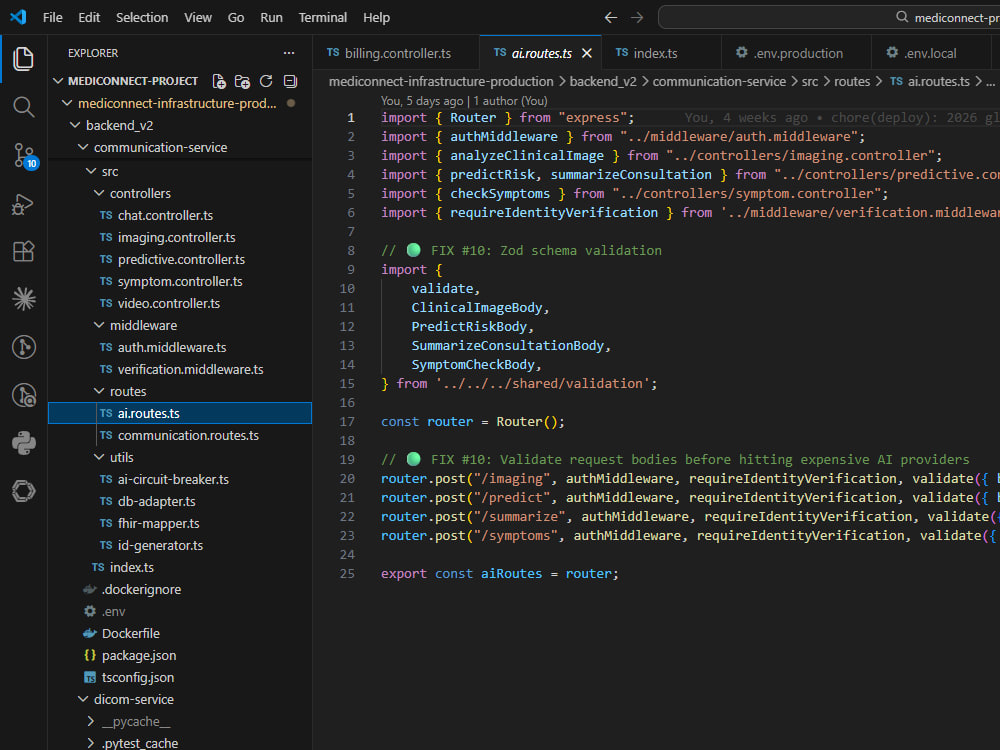
Task: Open Source Control with 10 pending changes
Action: click(24, 156)
